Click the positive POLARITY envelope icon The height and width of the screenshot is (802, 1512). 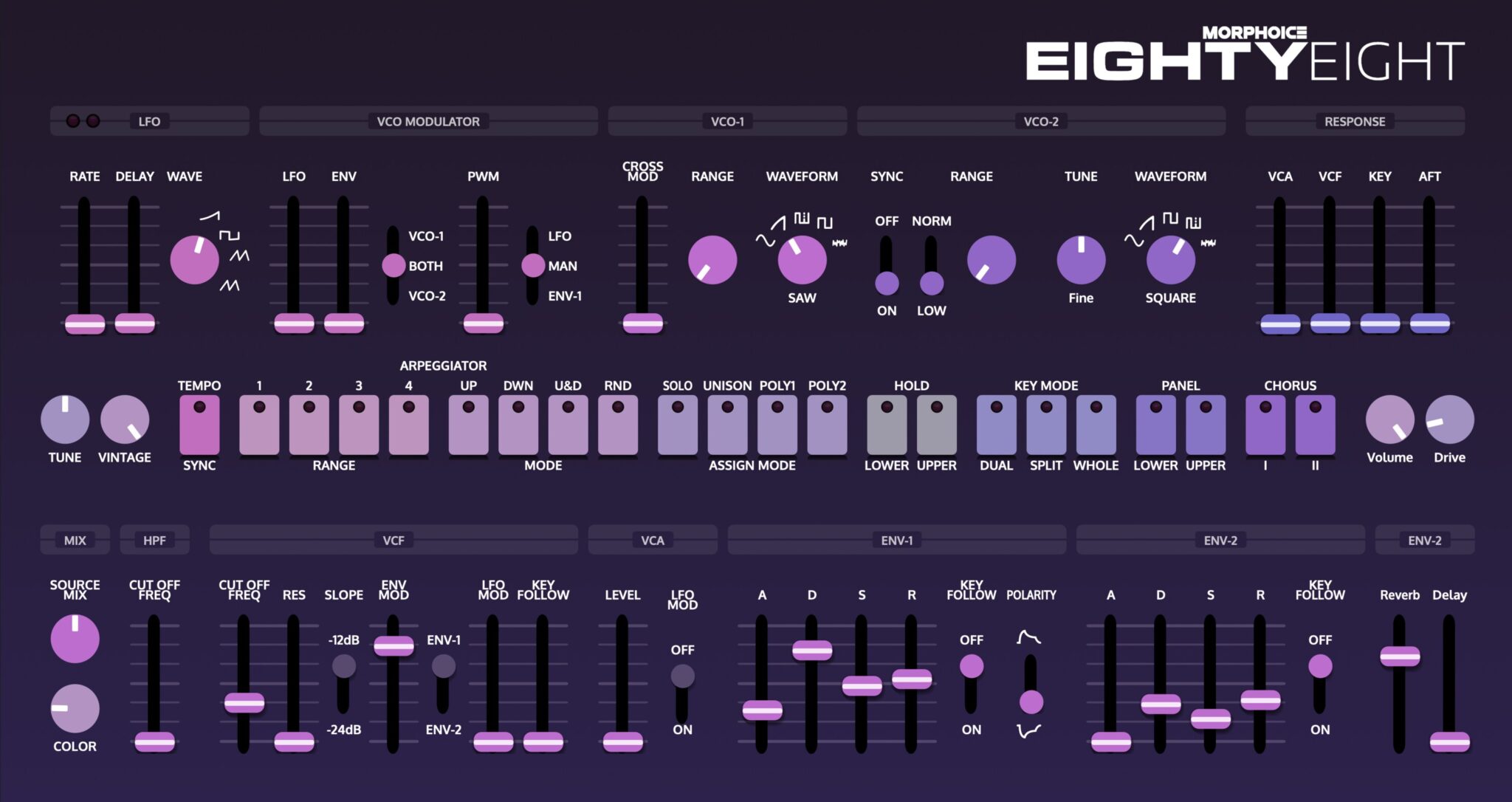[x=1029, y=637]
